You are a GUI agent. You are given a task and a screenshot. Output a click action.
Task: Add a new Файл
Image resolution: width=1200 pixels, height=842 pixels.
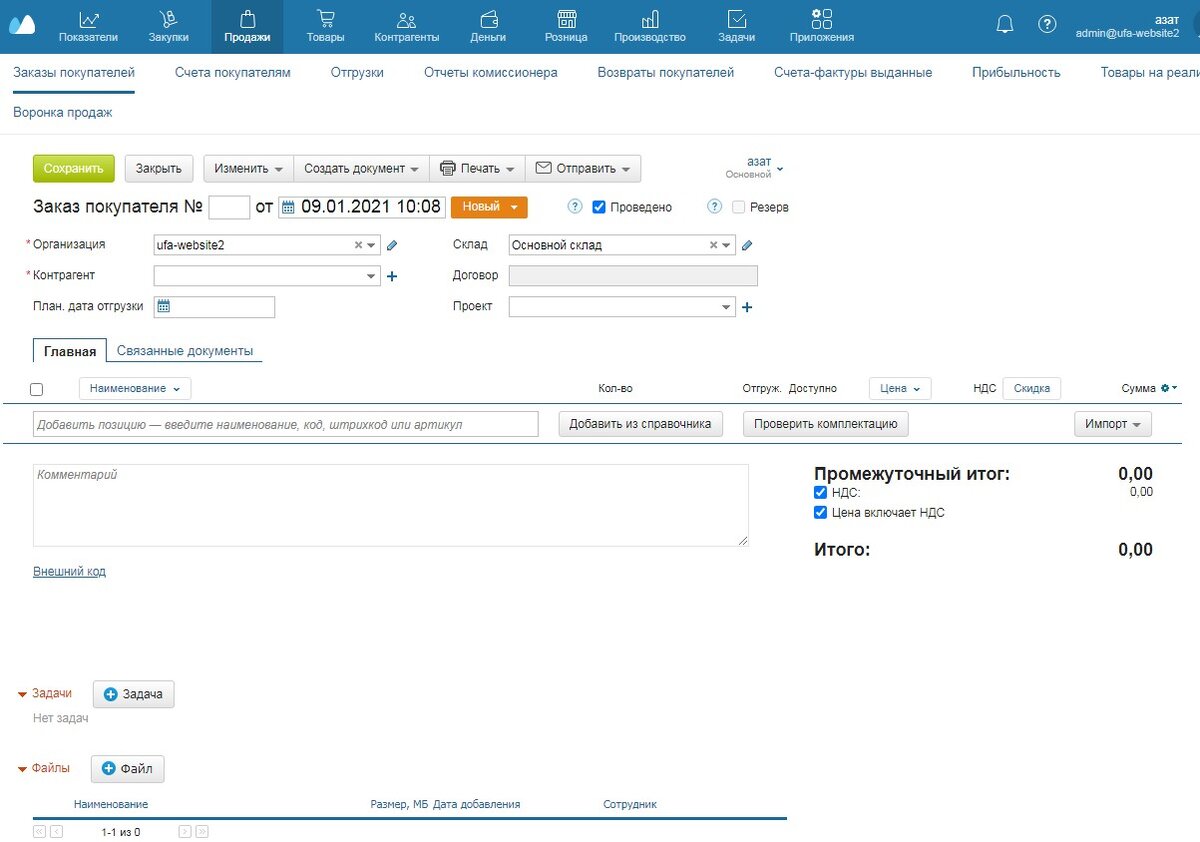[x=128, y=769]
